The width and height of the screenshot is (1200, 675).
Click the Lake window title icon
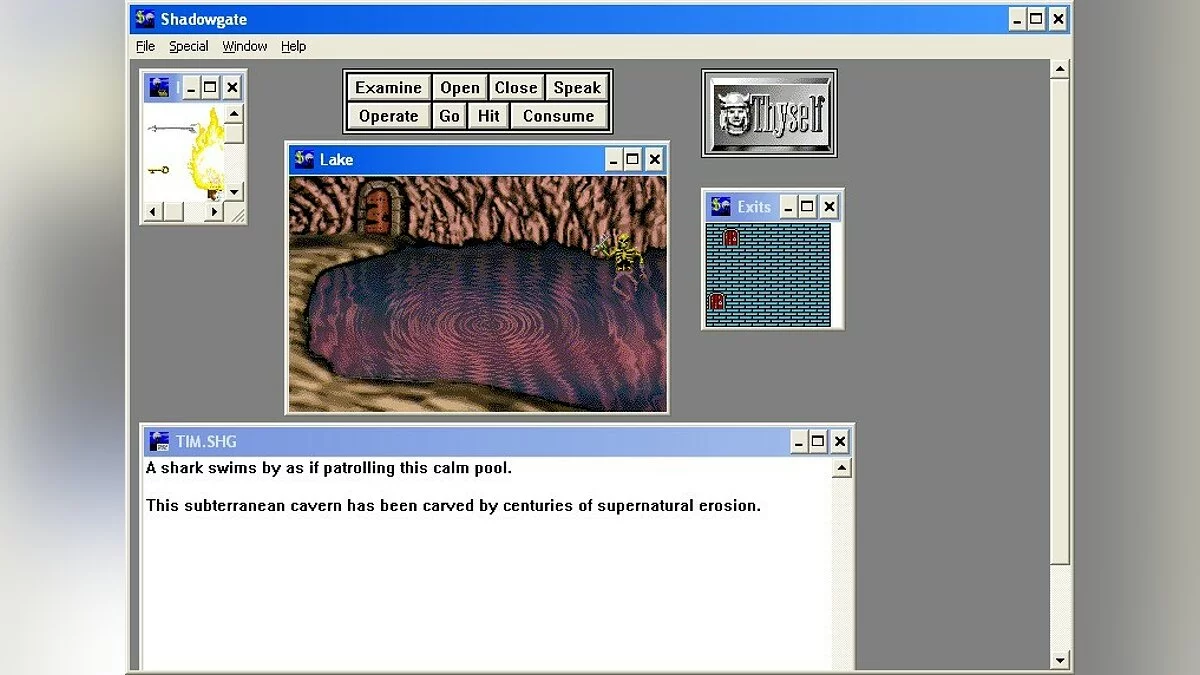(304, 159)
